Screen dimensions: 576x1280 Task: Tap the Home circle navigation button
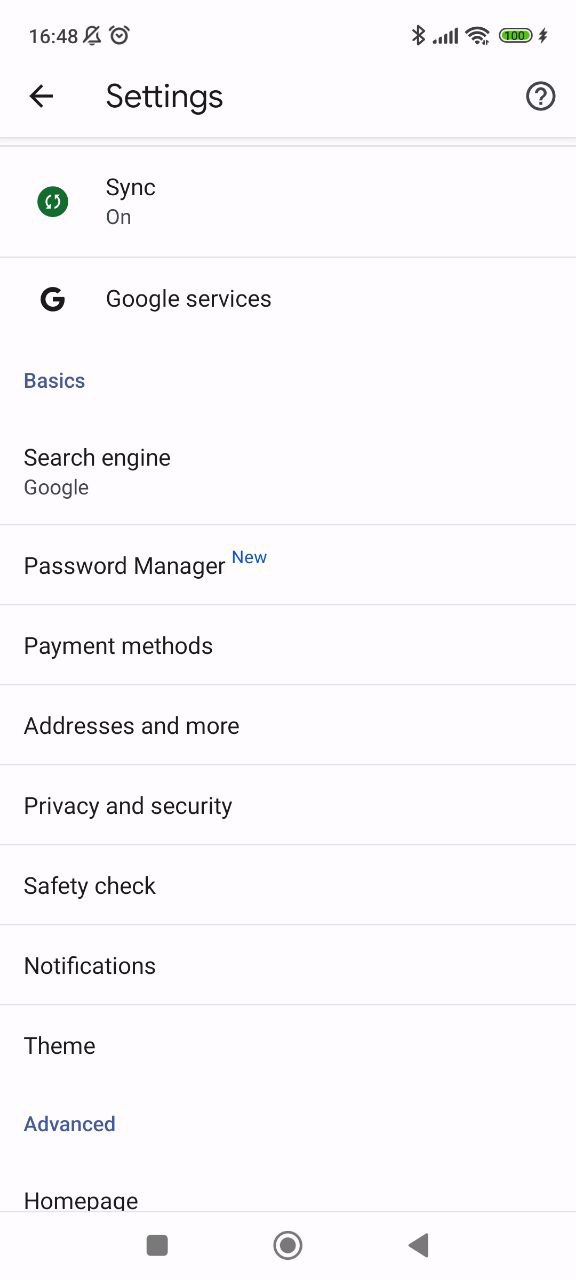point(287,1245)
